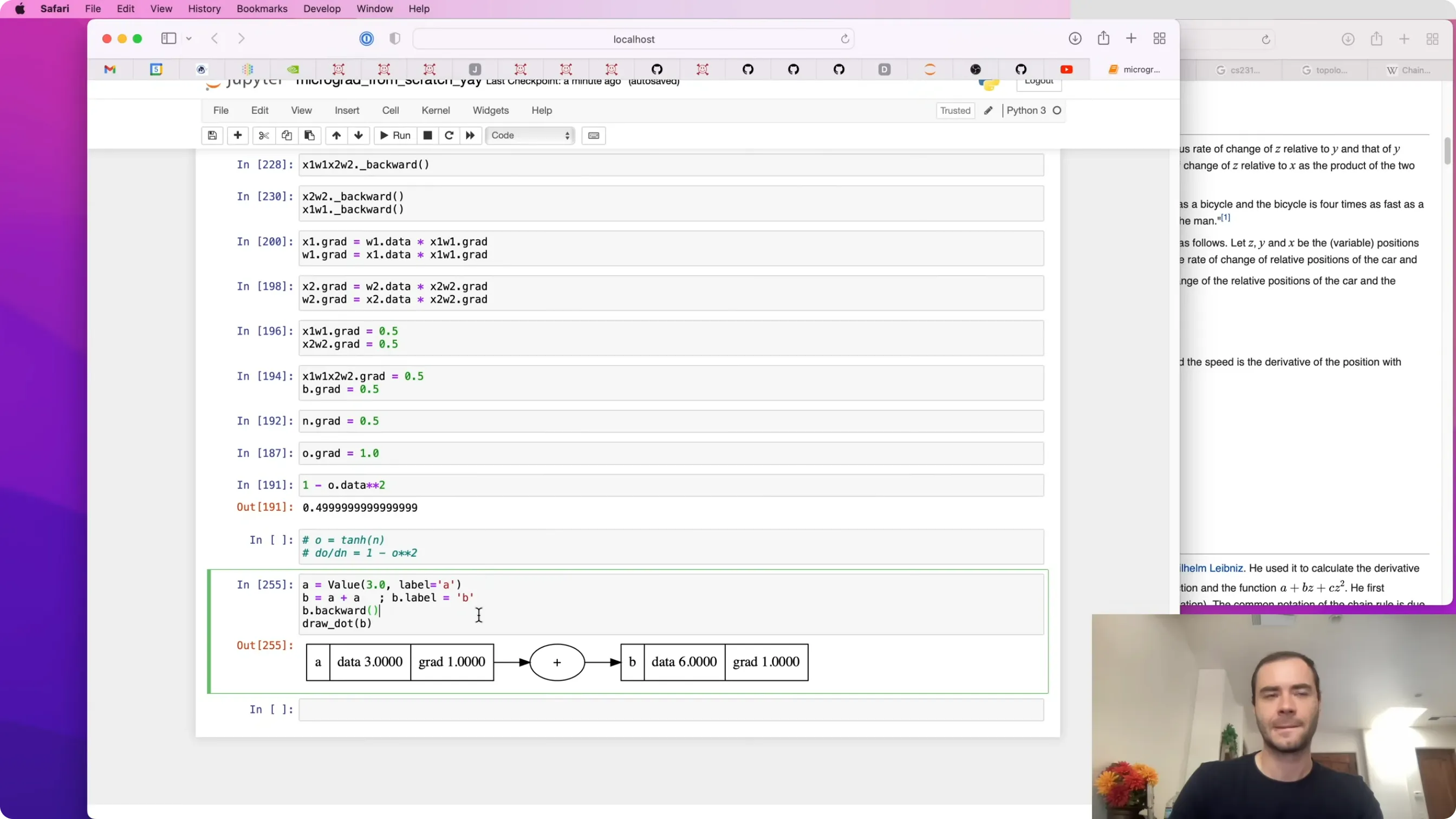Open the cell type Code dropdown

(530, 135)
